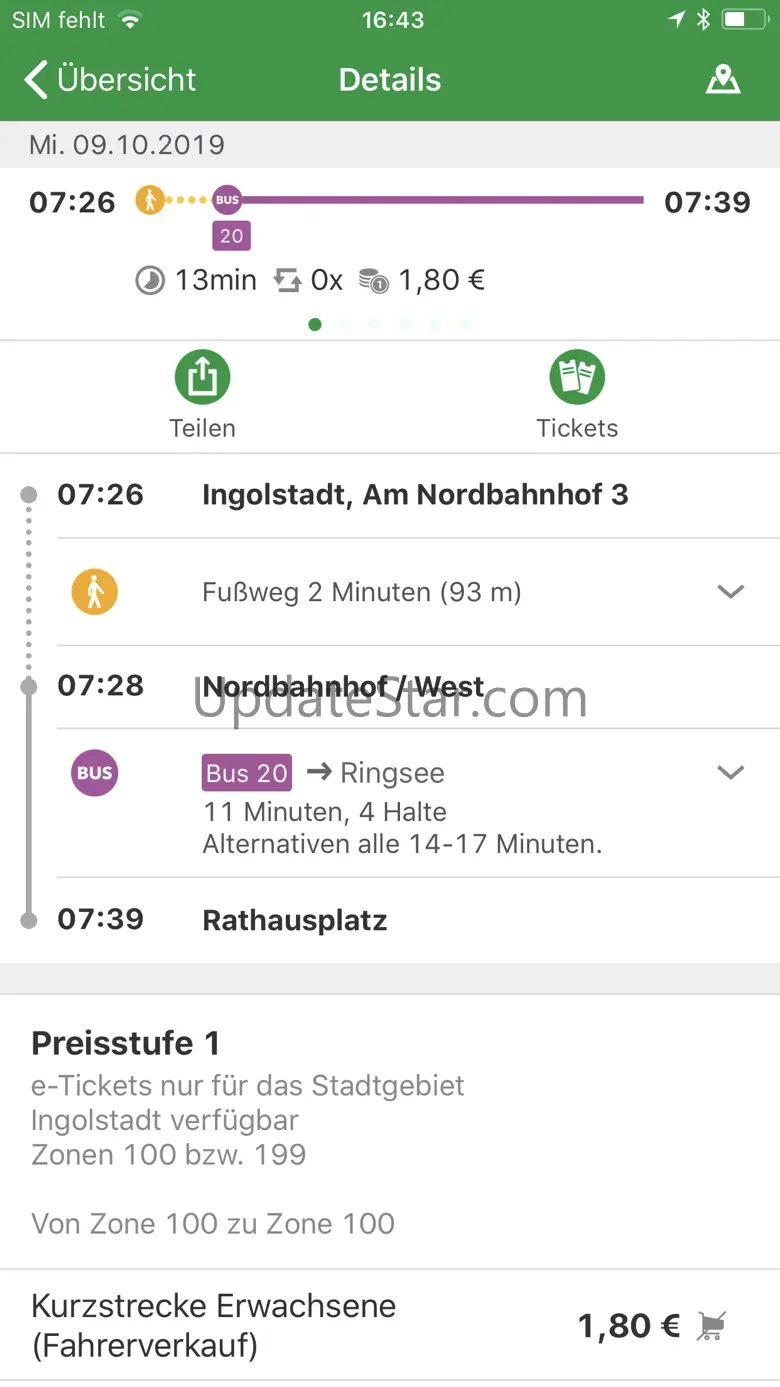
Task: Select Ingolstadt, Am Nordbahnhof 3 origin
Action: click(415, 495)
